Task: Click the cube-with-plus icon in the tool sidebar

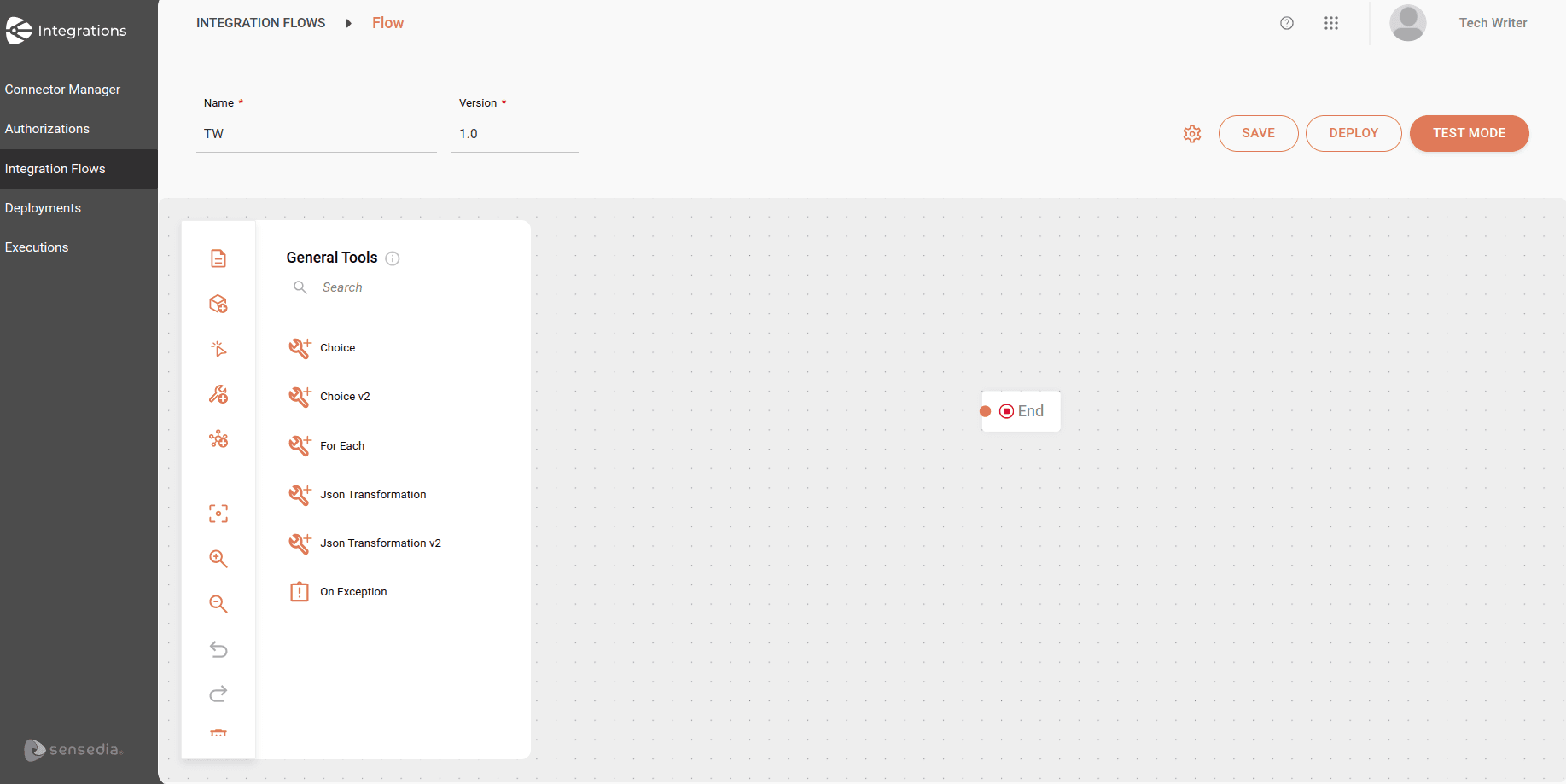Action: coord(218,304)
